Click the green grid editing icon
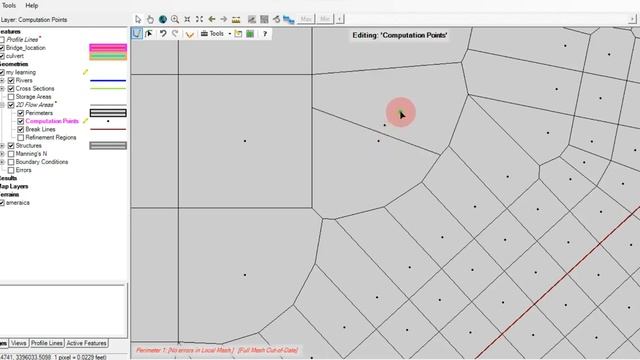This screenshot has width=640, height=360. tap(250, 33)
